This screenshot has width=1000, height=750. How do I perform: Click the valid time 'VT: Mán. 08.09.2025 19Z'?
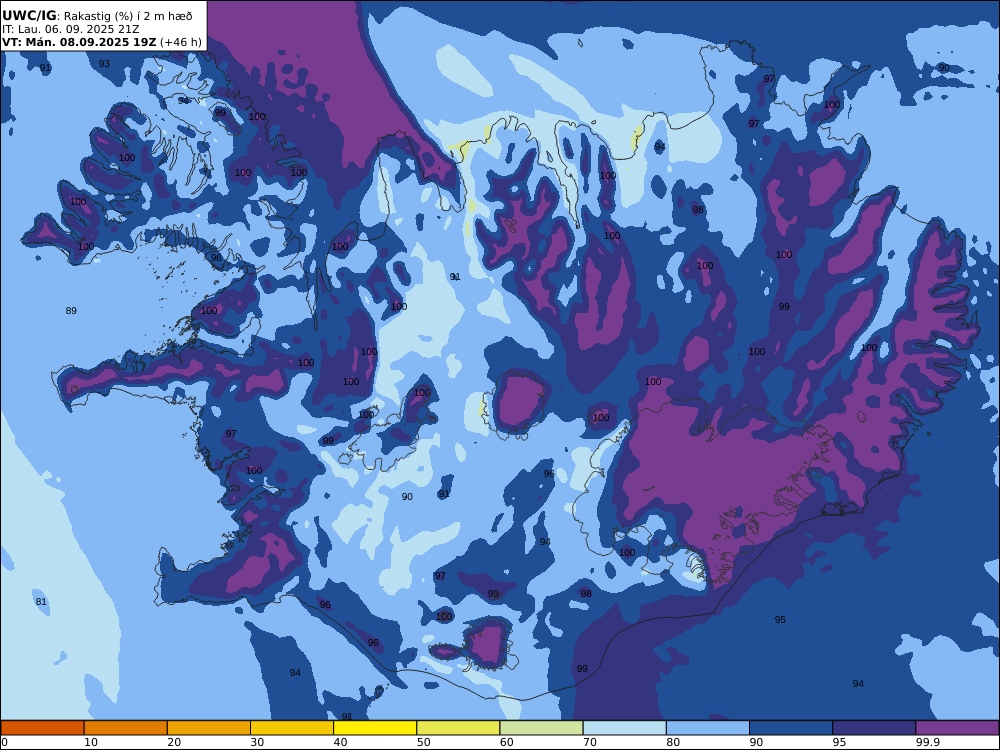tap(79, 42)
